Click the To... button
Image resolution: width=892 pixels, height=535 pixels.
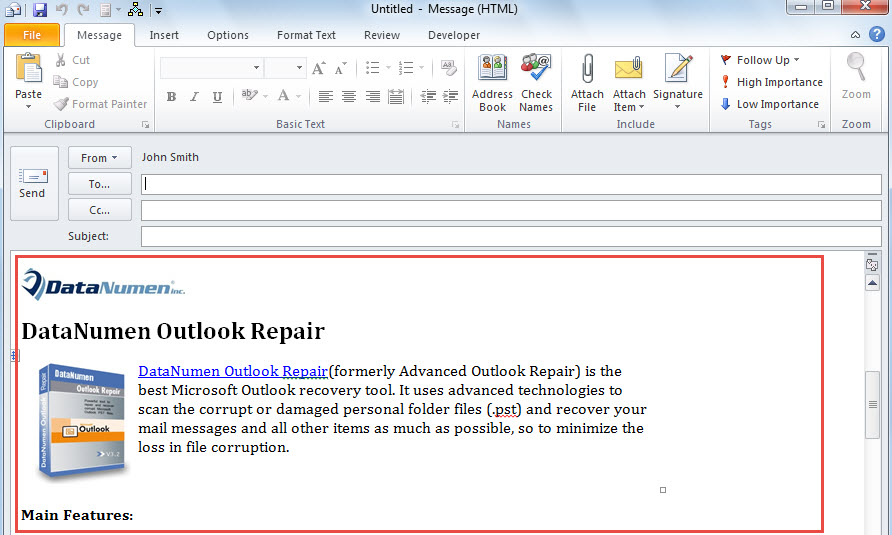pos(100,184)
